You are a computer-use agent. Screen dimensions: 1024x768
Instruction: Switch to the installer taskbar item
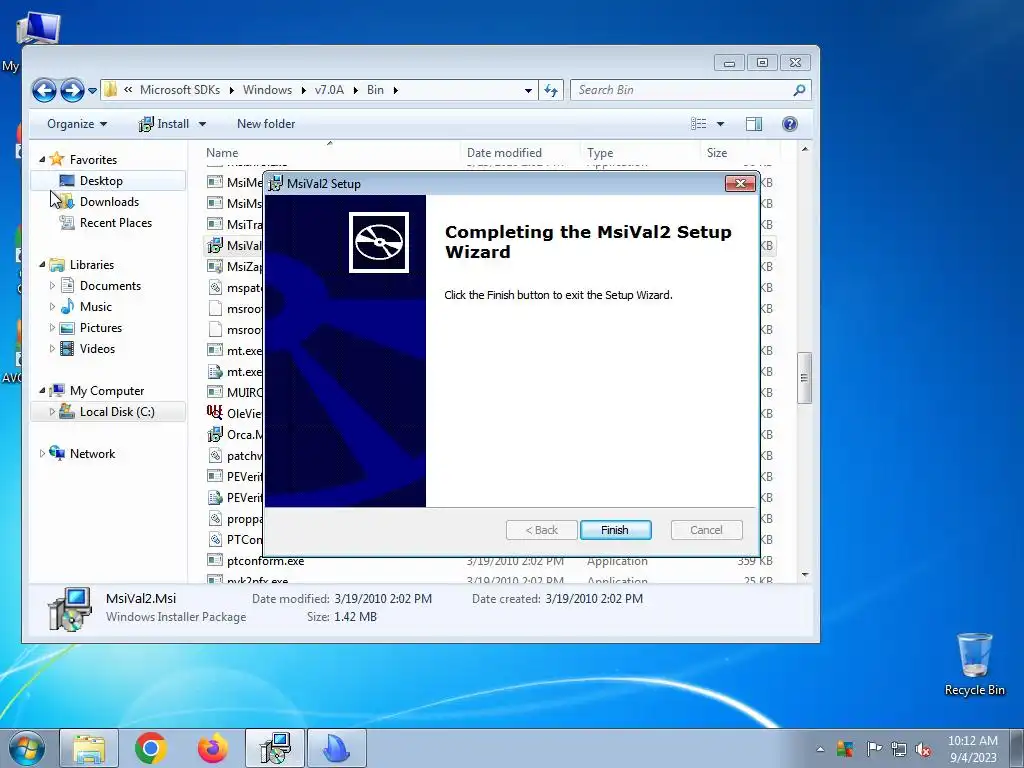(x=275, y=748)
